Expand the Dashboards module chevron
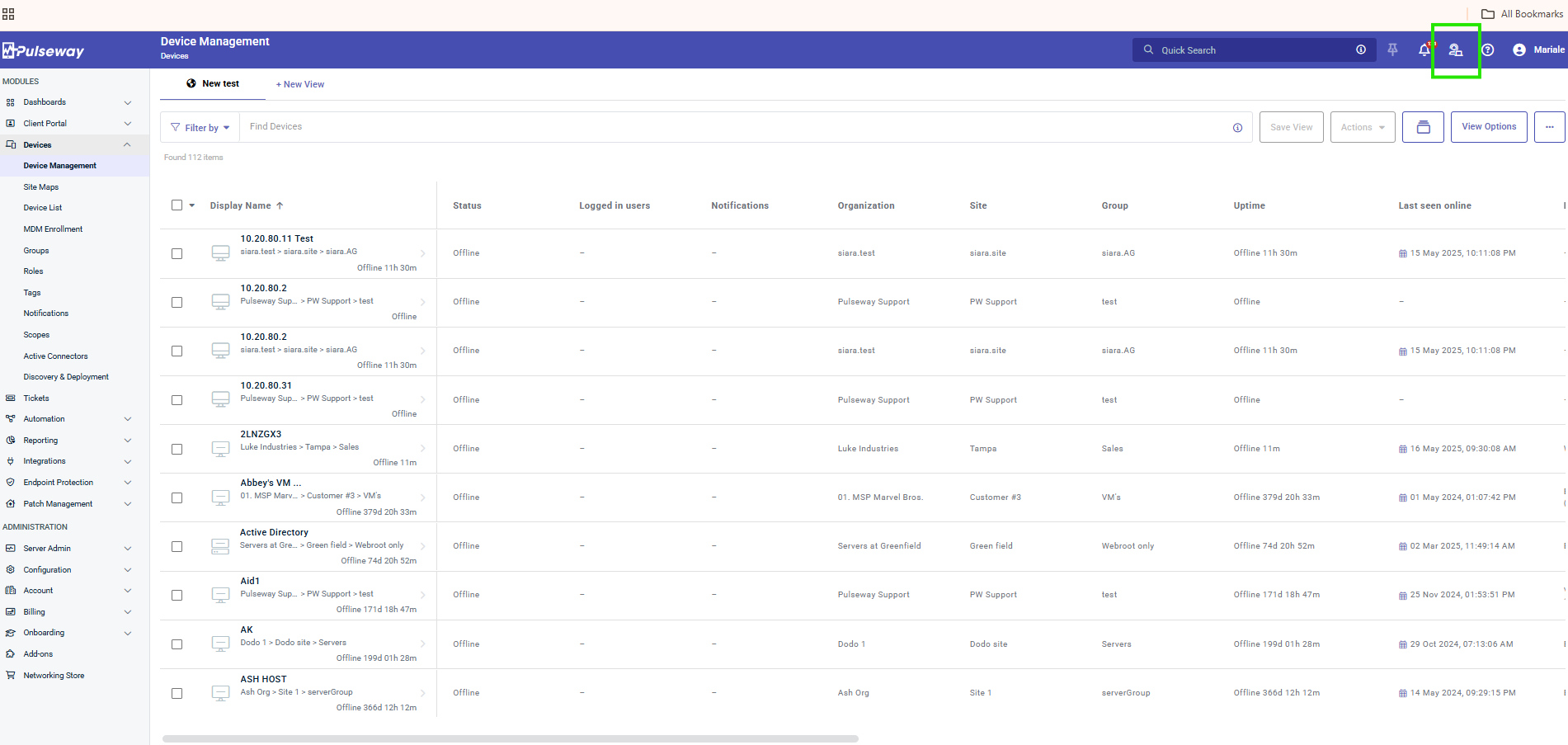This screenshot has width=1568, height=745. [128, 102]
